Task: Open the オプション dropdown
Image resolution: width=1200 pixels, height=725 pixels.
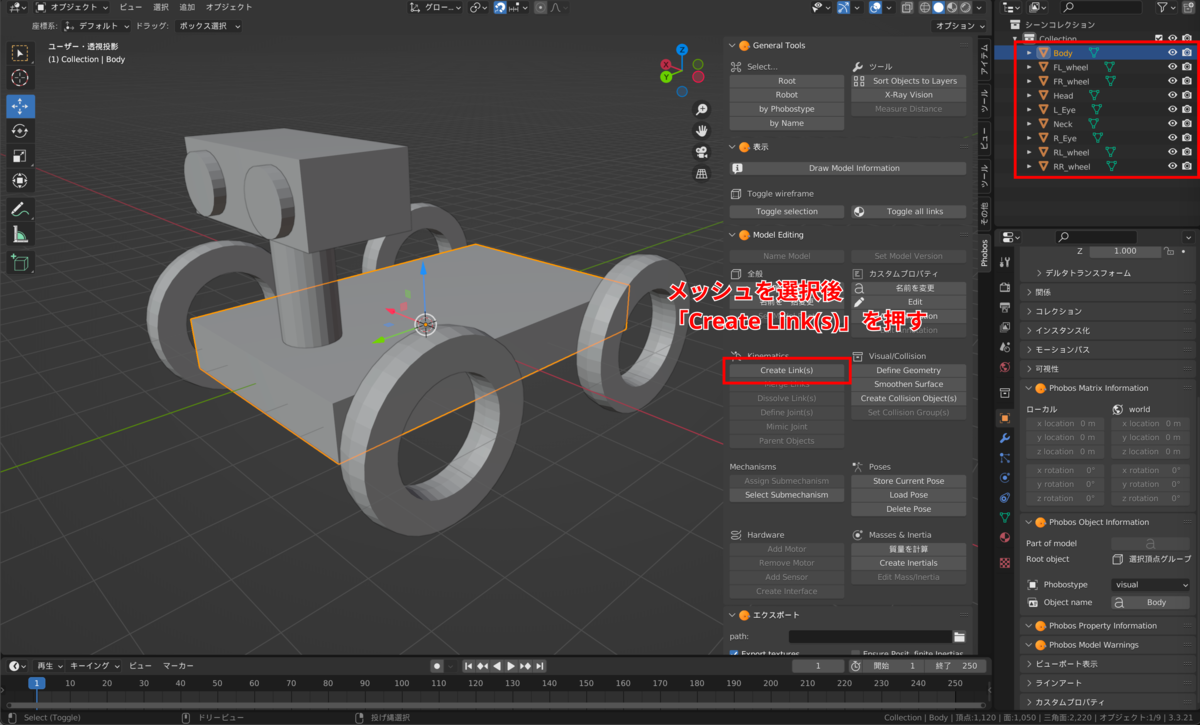Action: click(x=959, y=26)
